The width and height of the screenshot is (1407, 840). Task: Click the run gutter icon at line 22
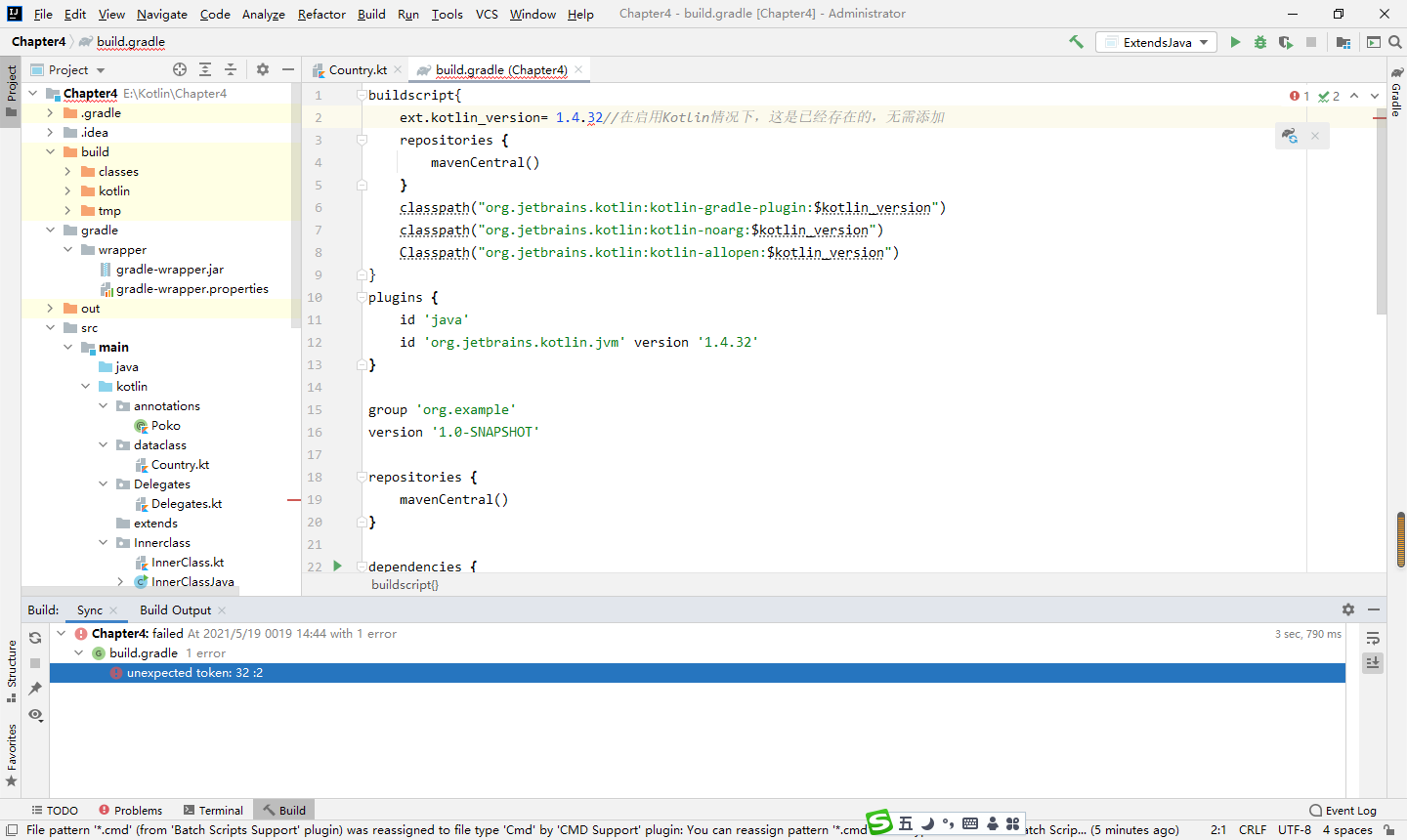click(x=337, y=566)
